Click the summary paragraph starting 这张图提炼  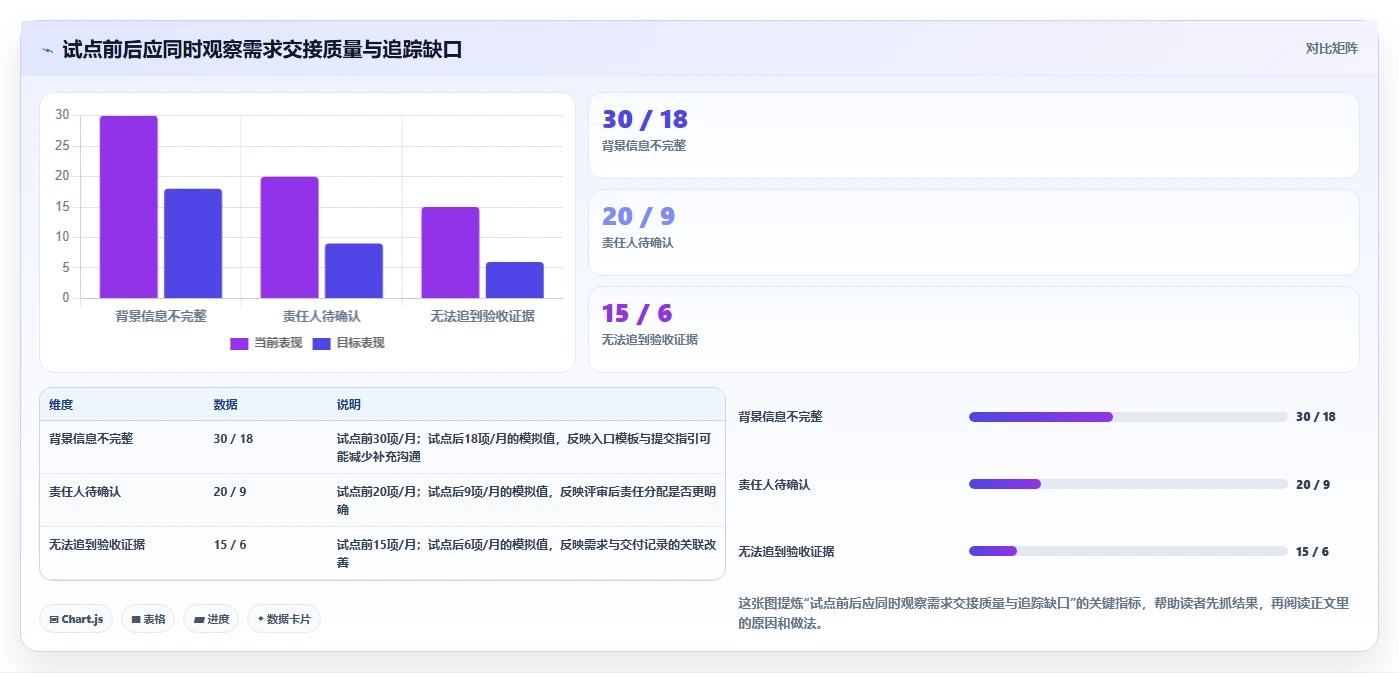point(1044,613)
